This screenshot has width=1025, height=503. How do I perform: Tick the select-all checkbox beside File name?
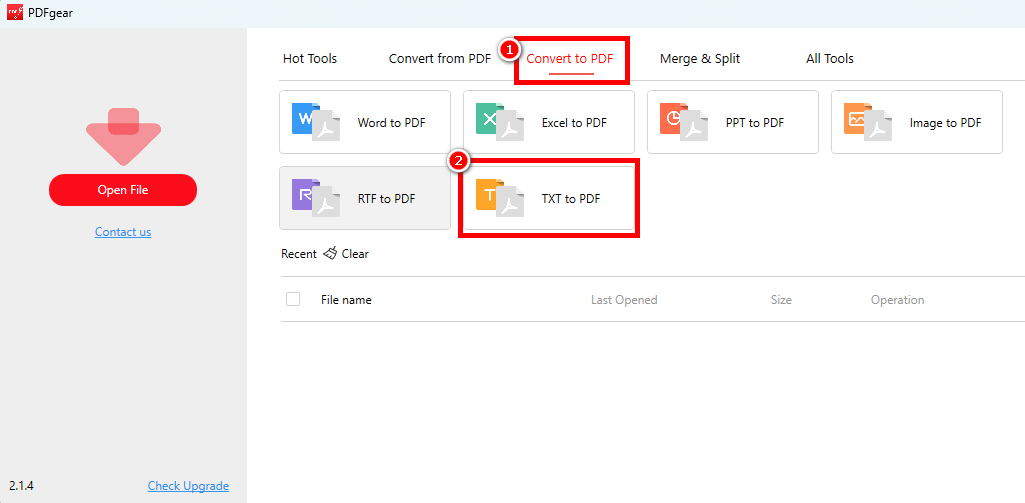[x=293, y=299]
